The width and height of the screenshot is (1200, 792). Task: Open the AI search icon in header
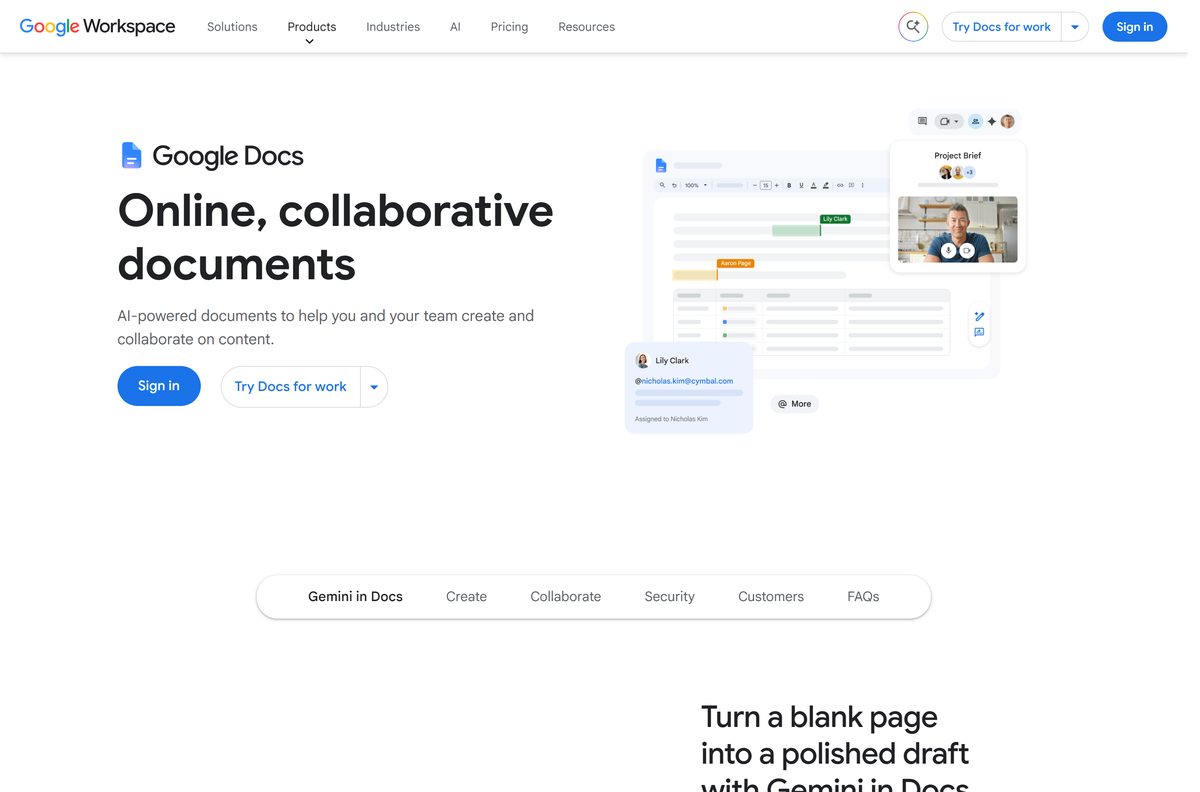point(912,27)
